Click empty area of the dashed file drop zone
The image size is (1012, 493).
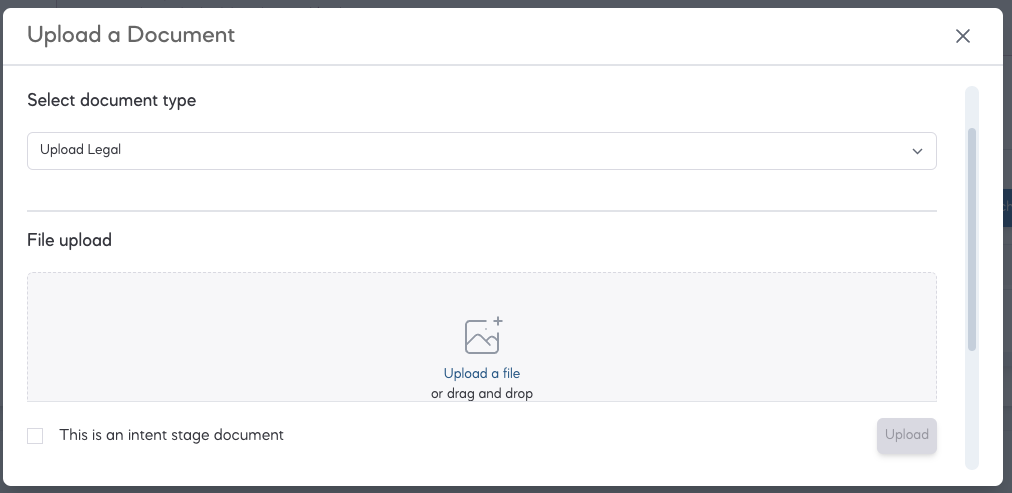pyautogui.click(x=194, y=336)
